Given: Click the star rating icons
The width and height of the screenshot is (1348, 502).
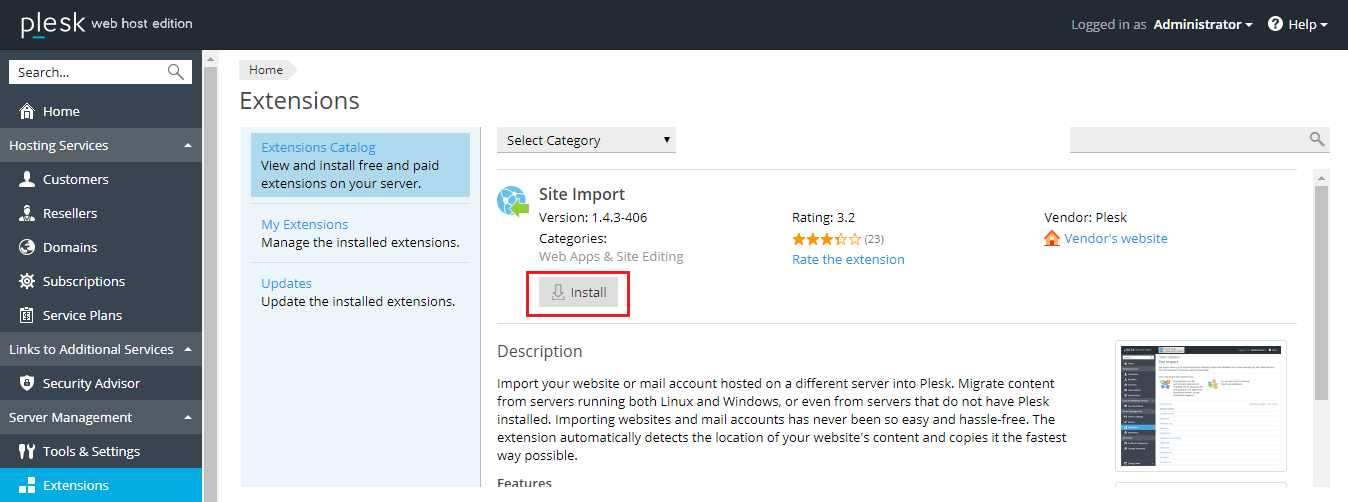Looking at the screenshot, I should point(826,239).
